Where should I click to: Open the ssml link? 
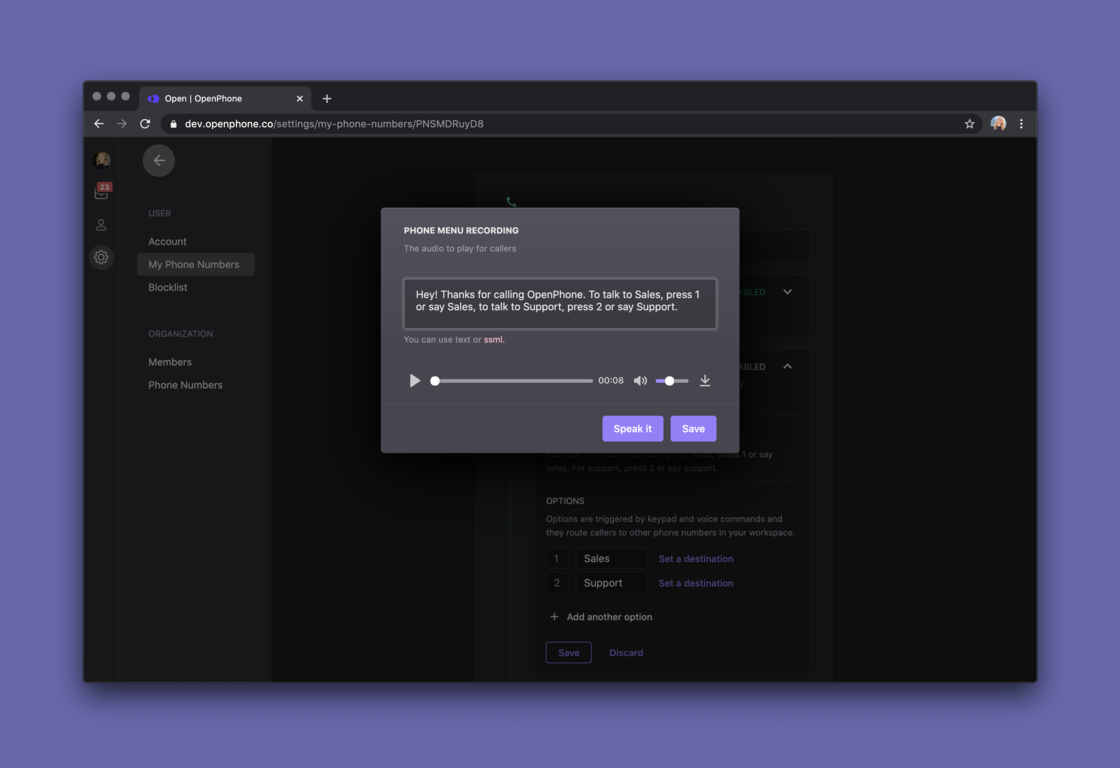click(x=493, y=340)
